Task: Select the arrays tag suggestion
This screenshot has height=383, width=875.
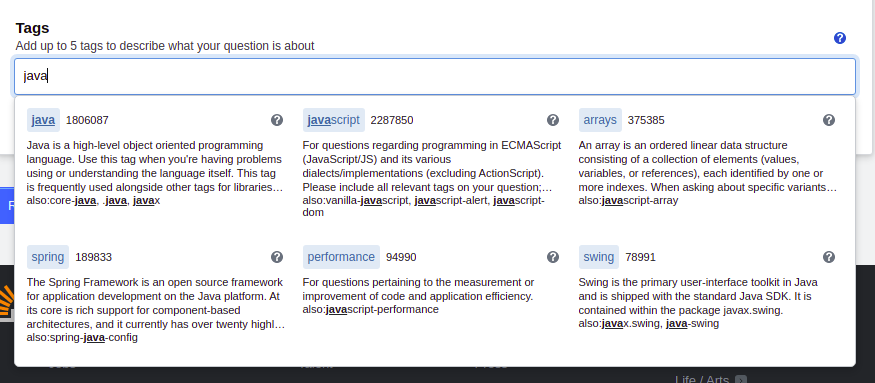Action: [x=600, y=120]
